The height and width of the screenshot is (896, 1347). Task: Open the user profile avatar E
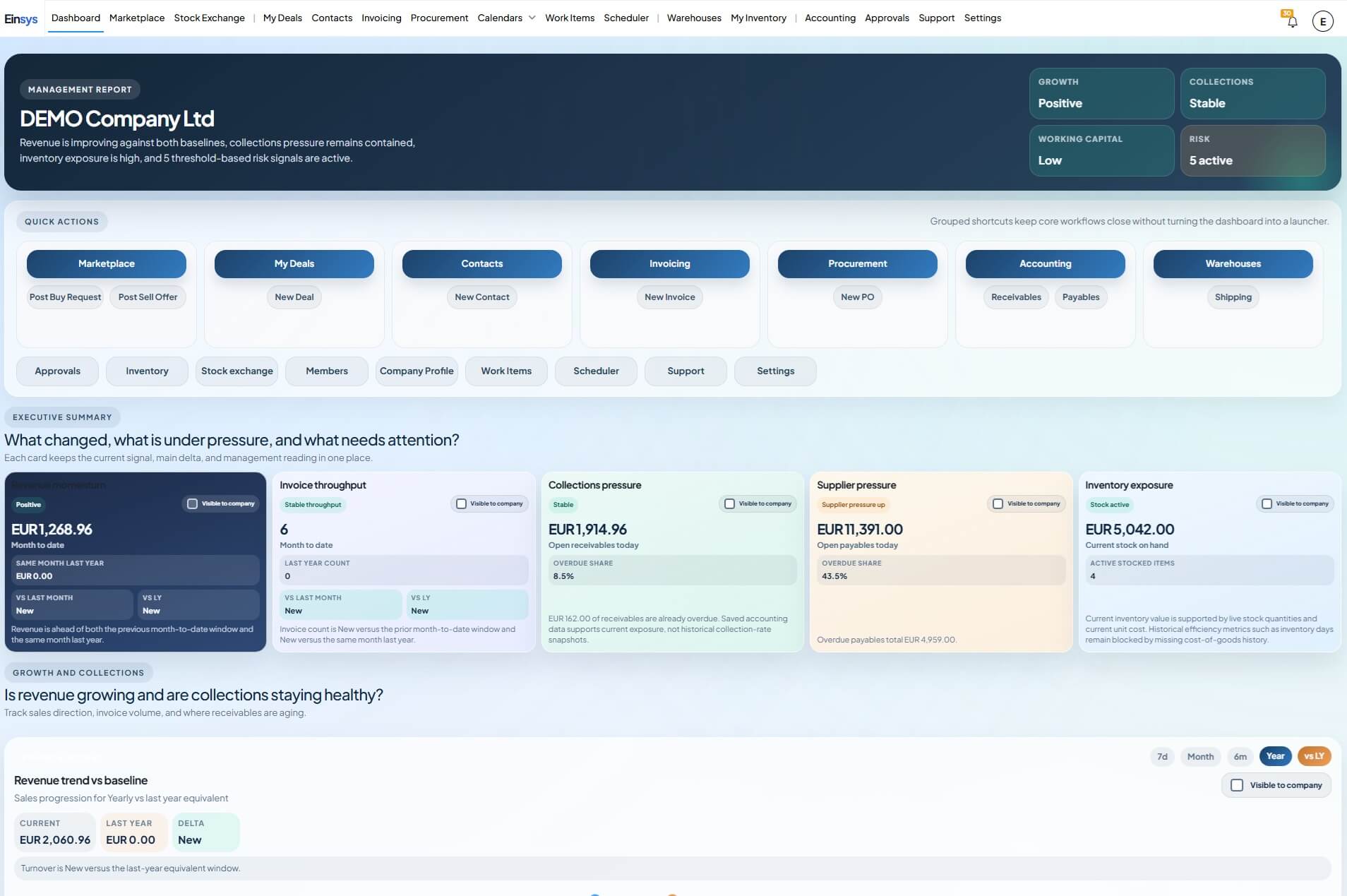[x=1322, y=21]
